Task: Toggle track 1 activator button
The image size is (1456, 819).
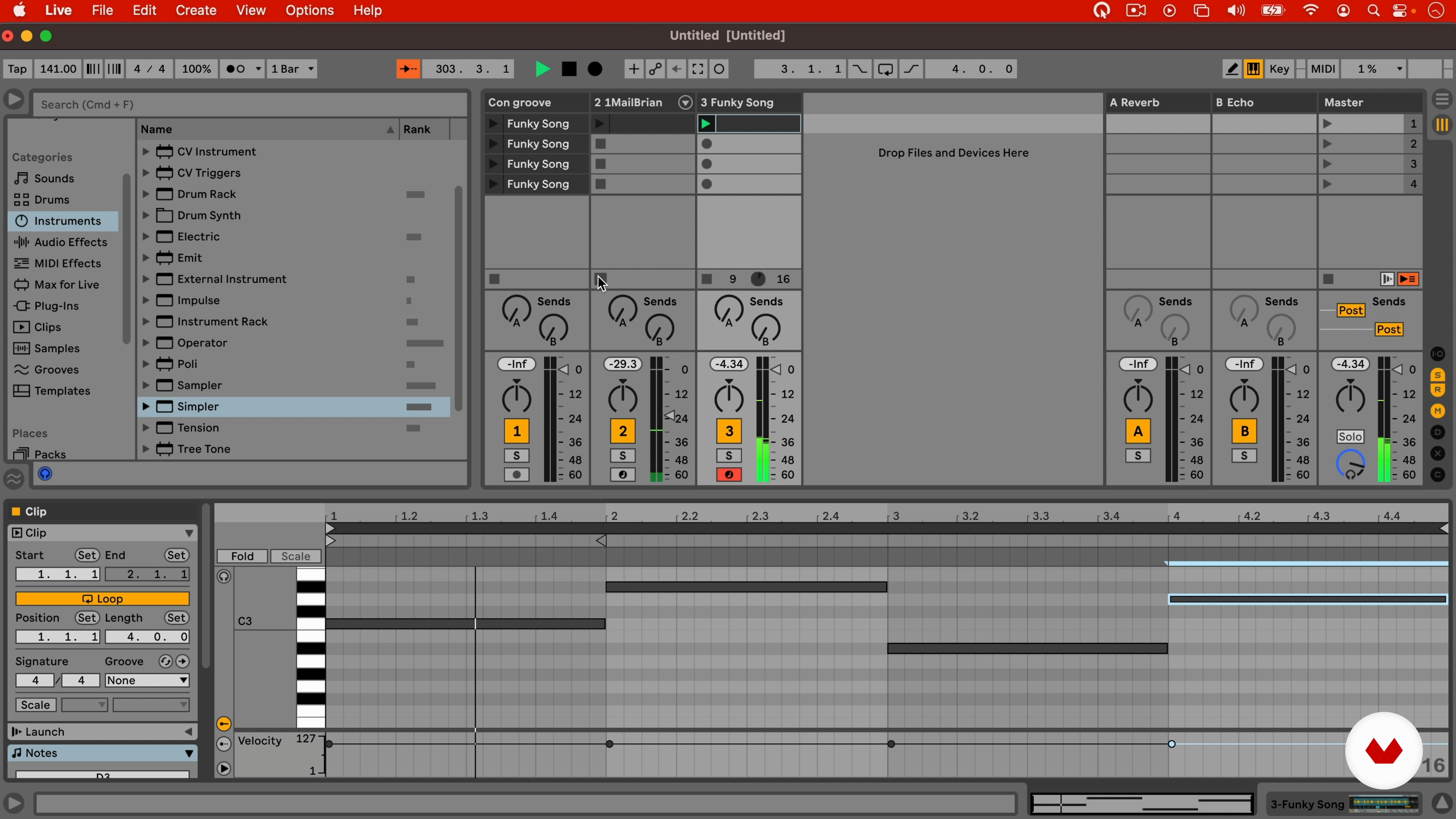Action: [516, 431]
